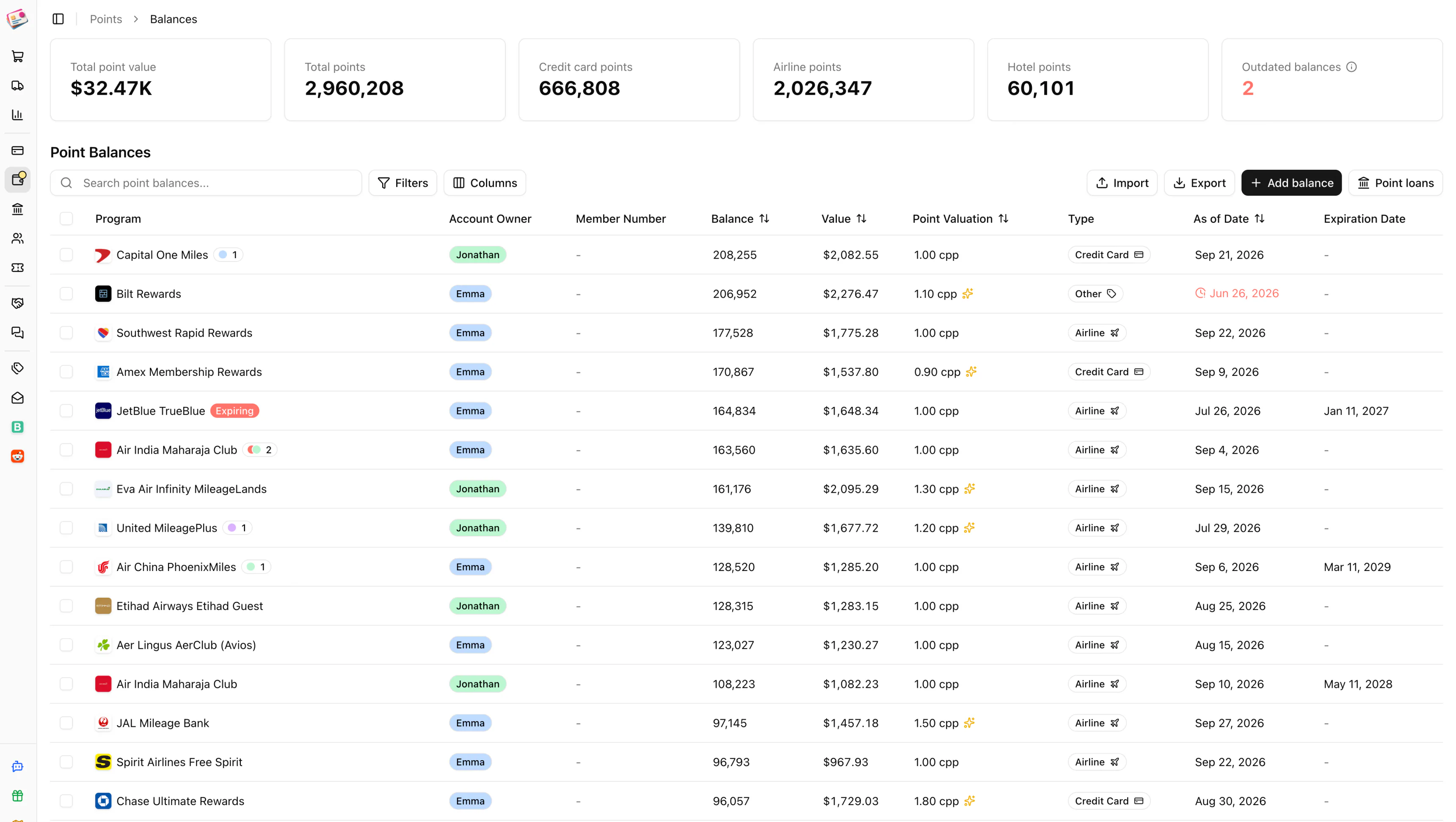This screenshot has width=1456, height=822.
Task: Check the Capital One Miles row checkbox
Action: click(x=66, y=255)
